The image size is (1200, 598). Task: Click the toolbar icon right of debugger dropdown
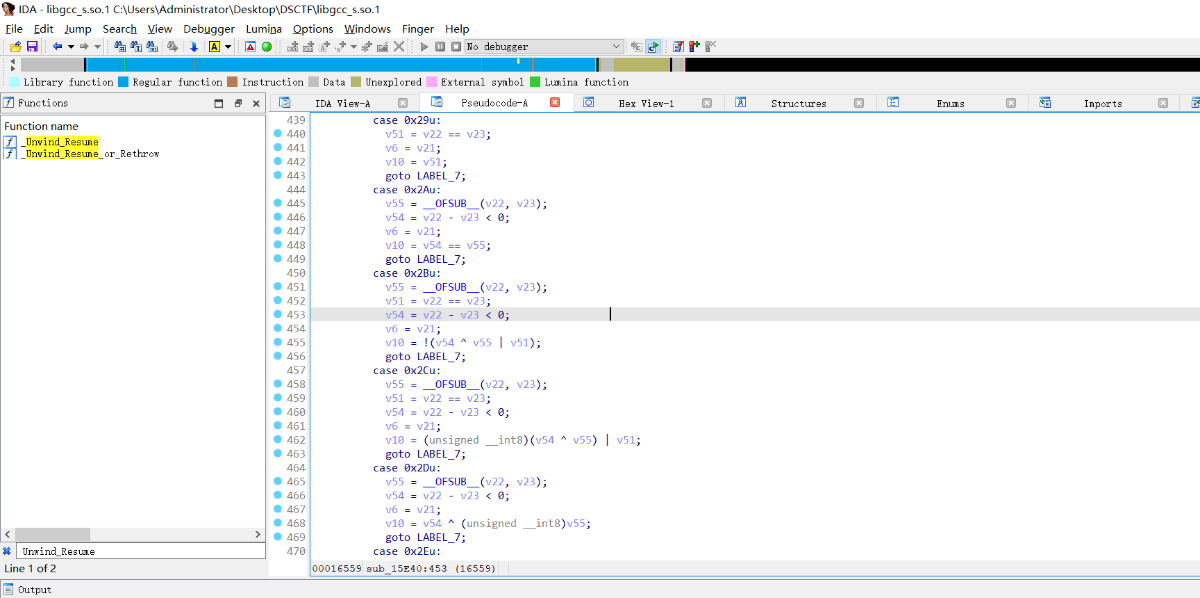tap(636, 47)
